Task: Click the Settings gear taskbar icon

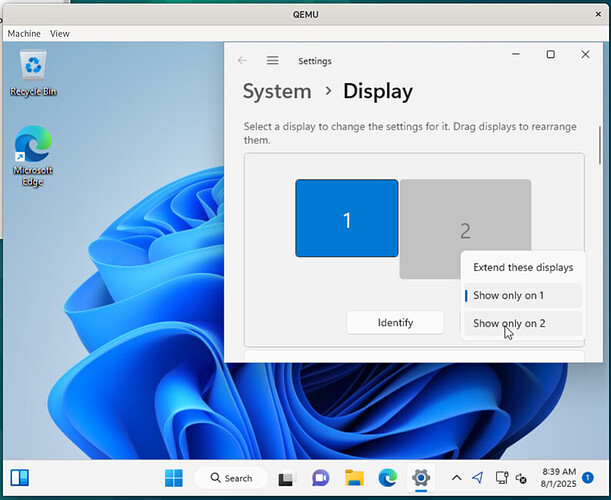Action: [x=421, y=478]
